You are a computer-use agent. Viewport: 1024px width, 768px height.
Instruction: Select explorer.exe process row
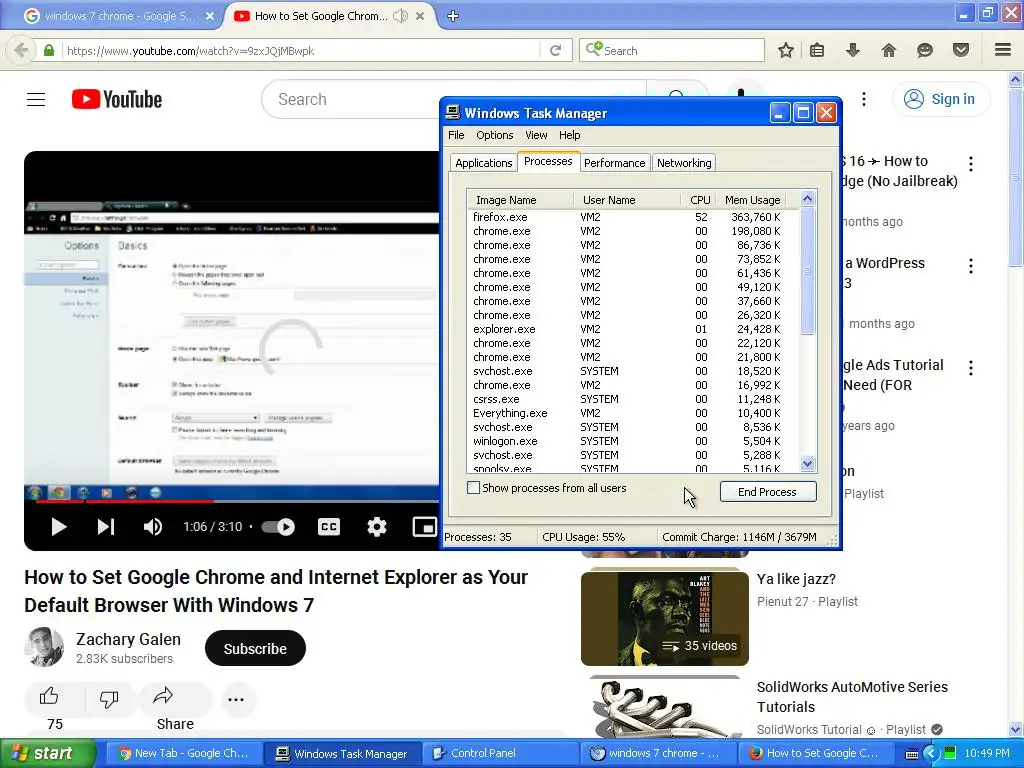coord(632,329)
